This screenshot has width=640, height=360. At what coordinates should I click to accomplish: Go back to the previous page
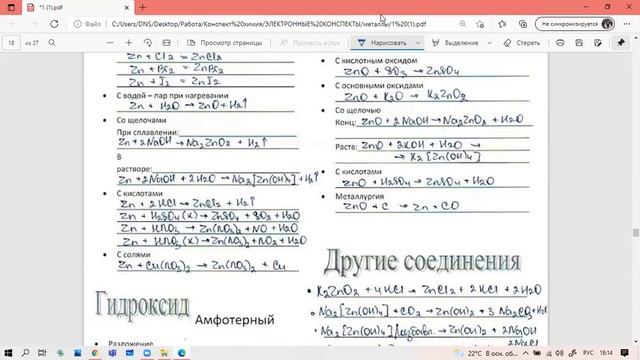(12, 24)
